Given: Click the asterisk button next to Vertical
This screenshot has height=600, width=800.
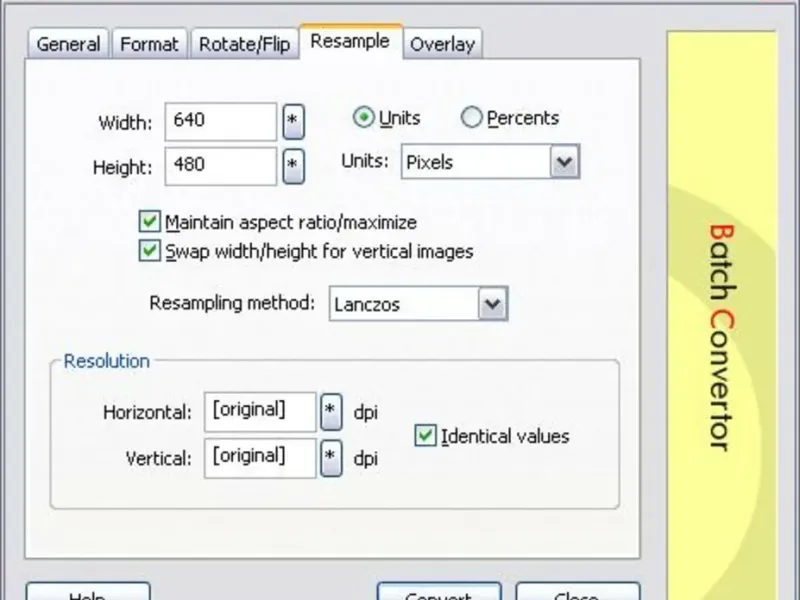Looking at the screenshot, I should tap(331, 458).
